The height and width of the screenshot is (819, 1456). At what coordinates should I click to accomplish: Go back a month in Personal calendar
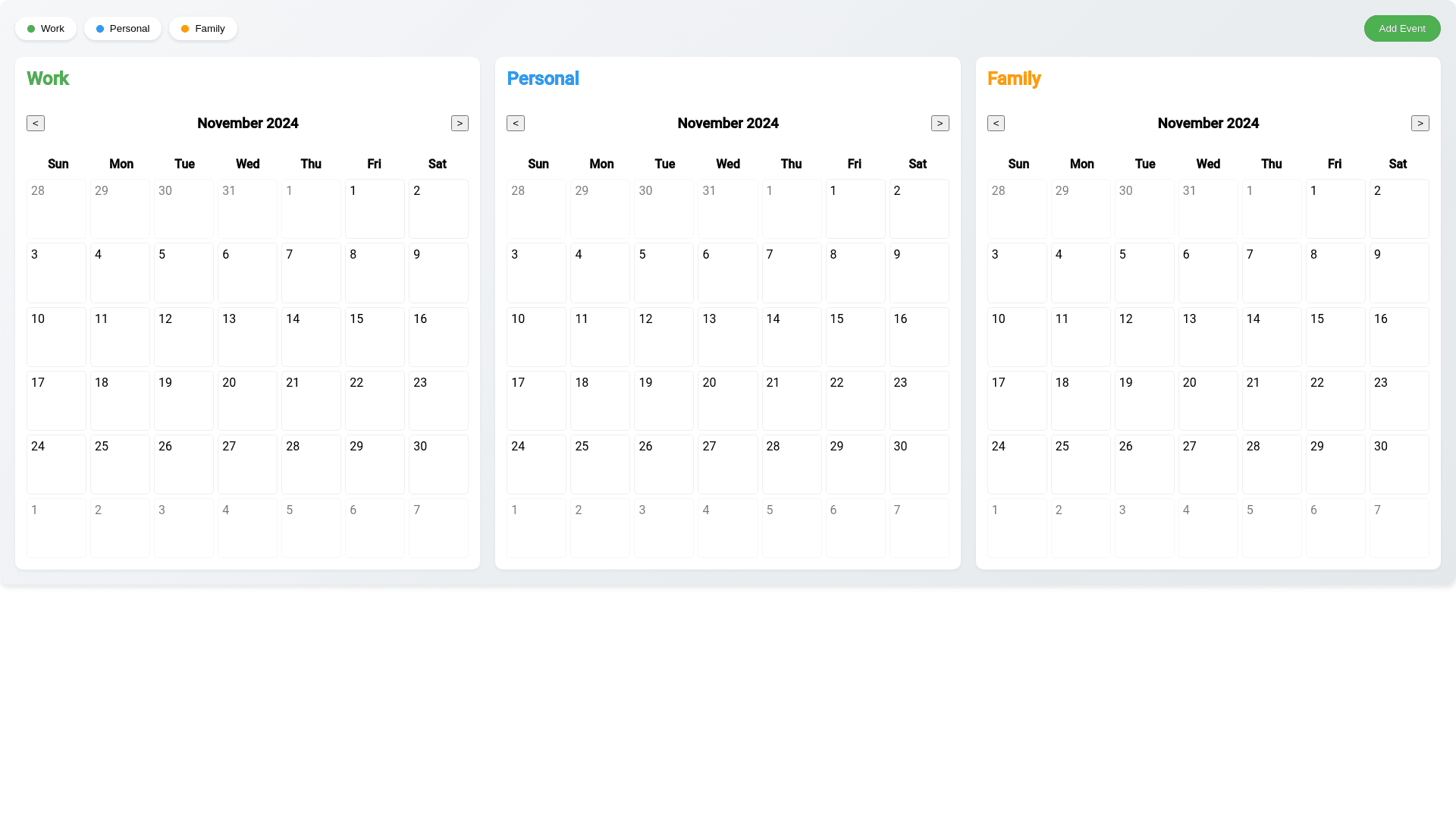(516, 123)
